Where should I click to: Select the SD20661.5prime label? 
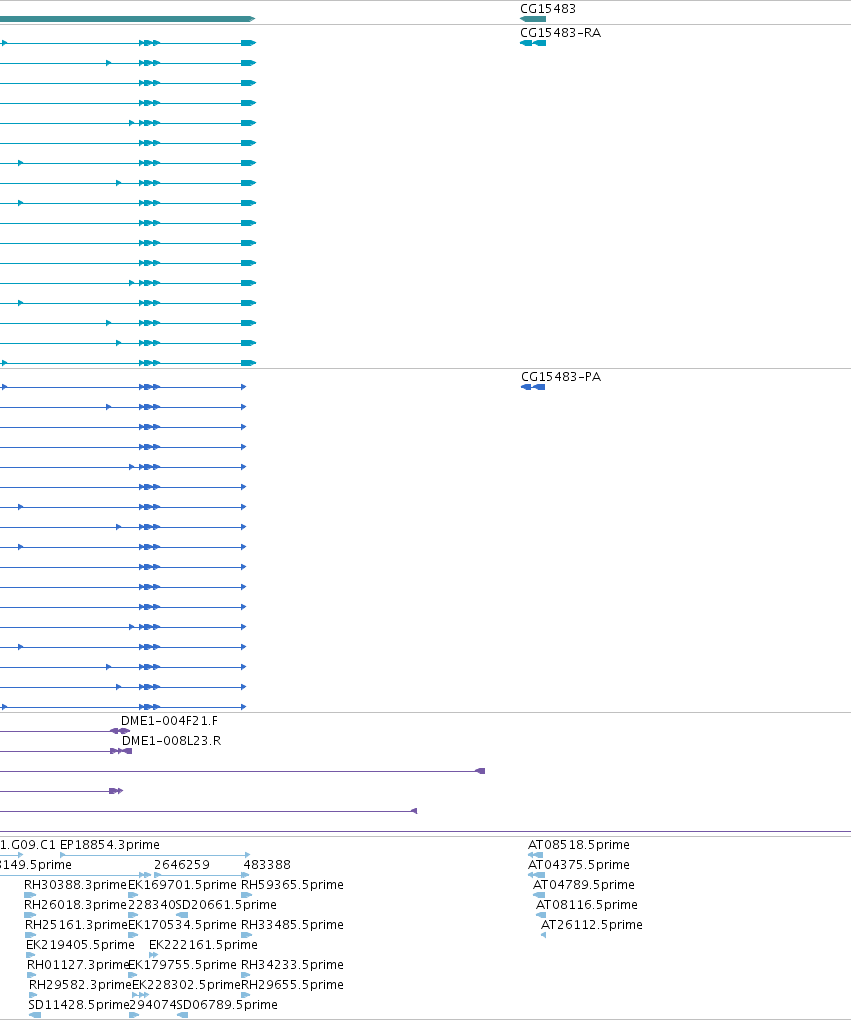(226, 905)
